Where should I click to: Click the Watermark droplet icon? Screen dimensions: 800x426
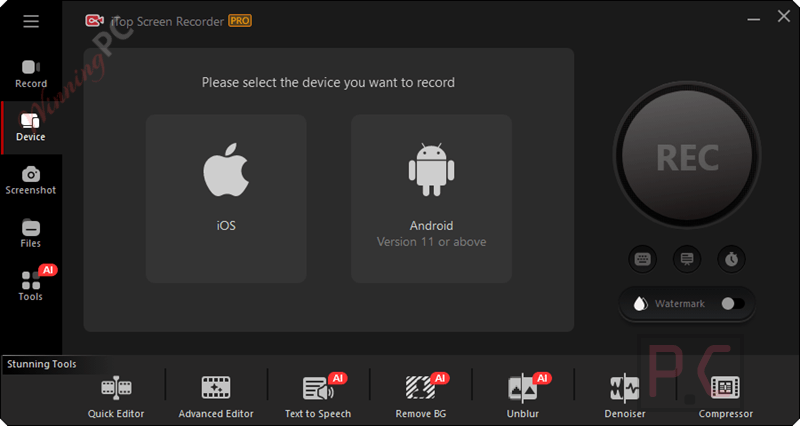point(640,304)
